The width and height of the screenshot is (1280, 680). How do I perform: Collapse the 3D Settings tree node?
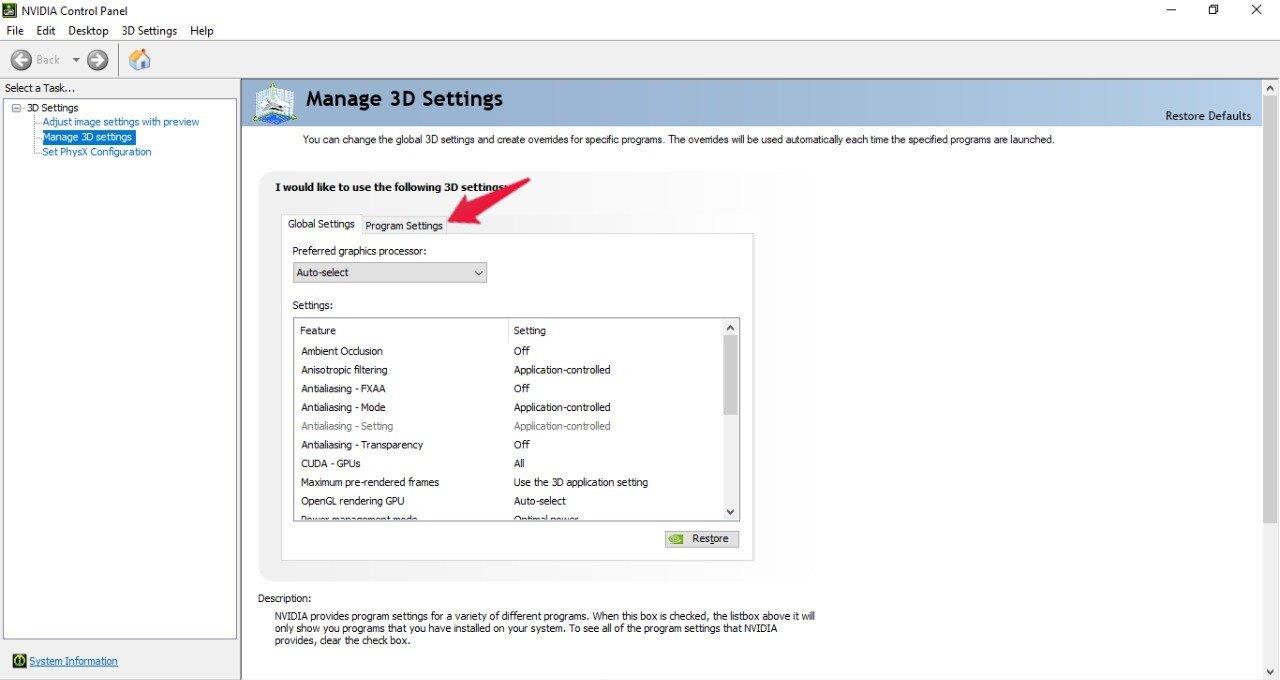pyautogui.click(x=16, y=108)
